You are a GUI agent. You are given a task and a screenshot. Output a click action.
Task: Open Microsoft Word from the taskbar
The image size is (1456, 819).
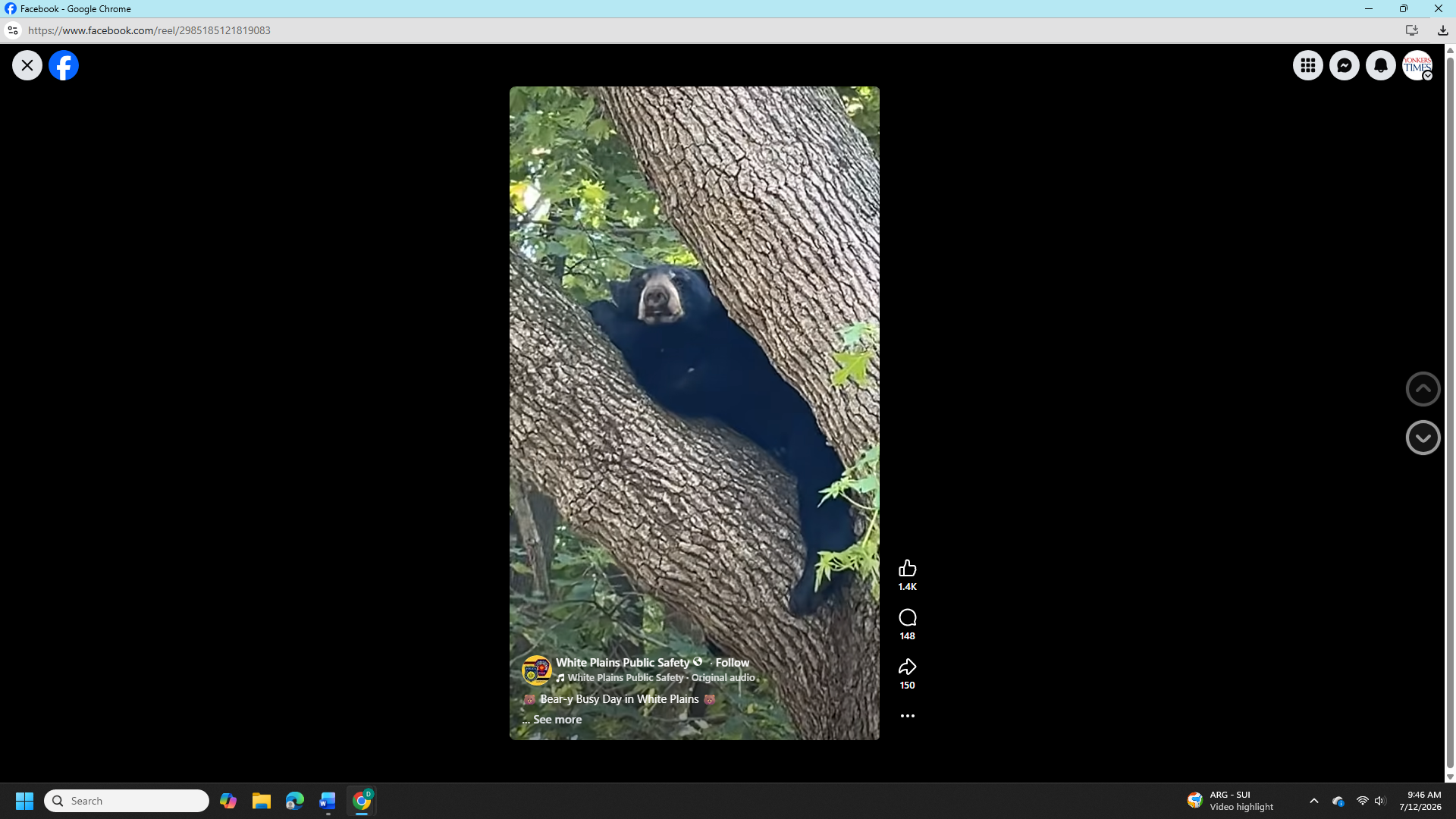coord(328,801)
